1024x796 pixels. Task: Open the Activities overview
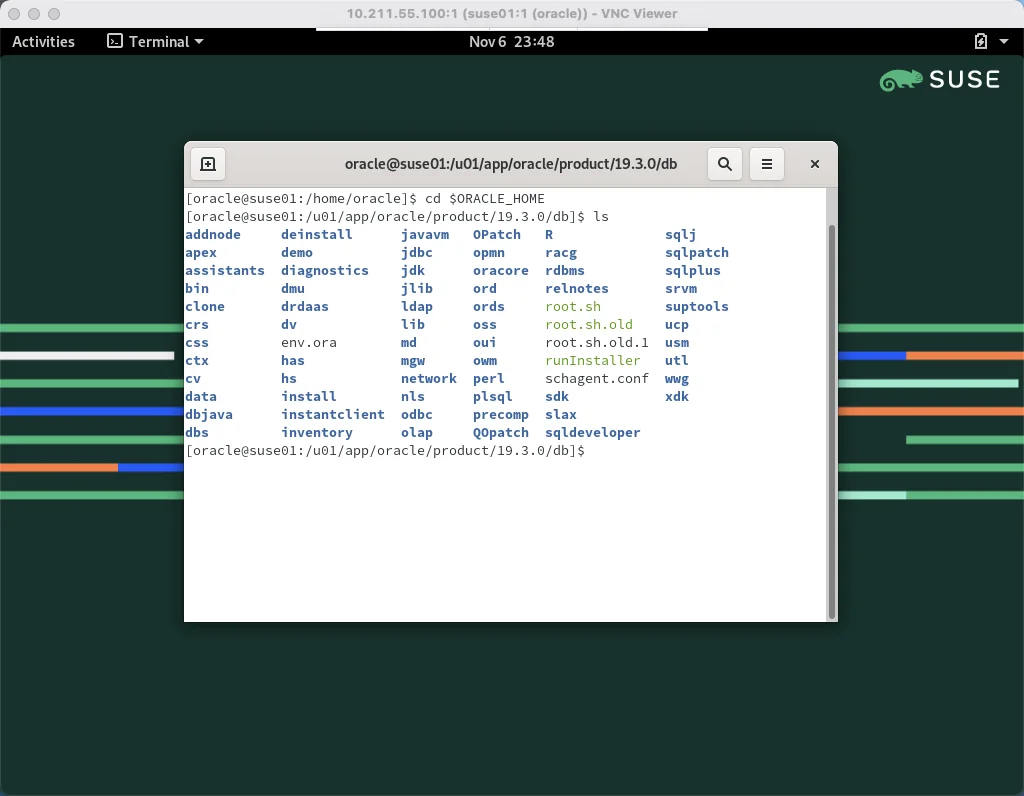point(43,41)
